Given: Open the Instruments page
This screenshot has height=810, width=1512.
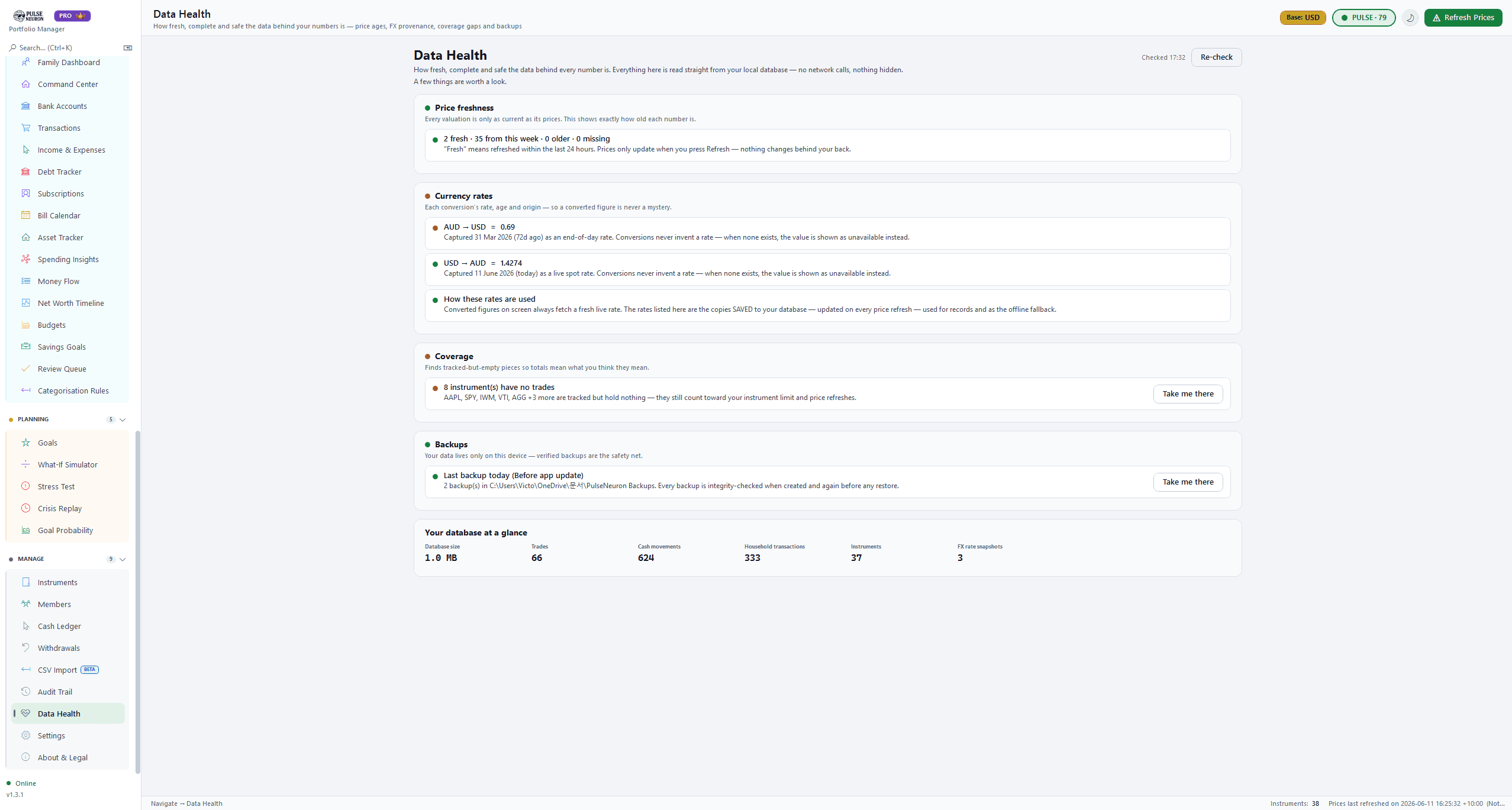Looking at the screenshot, I should (x=68, y=582).
